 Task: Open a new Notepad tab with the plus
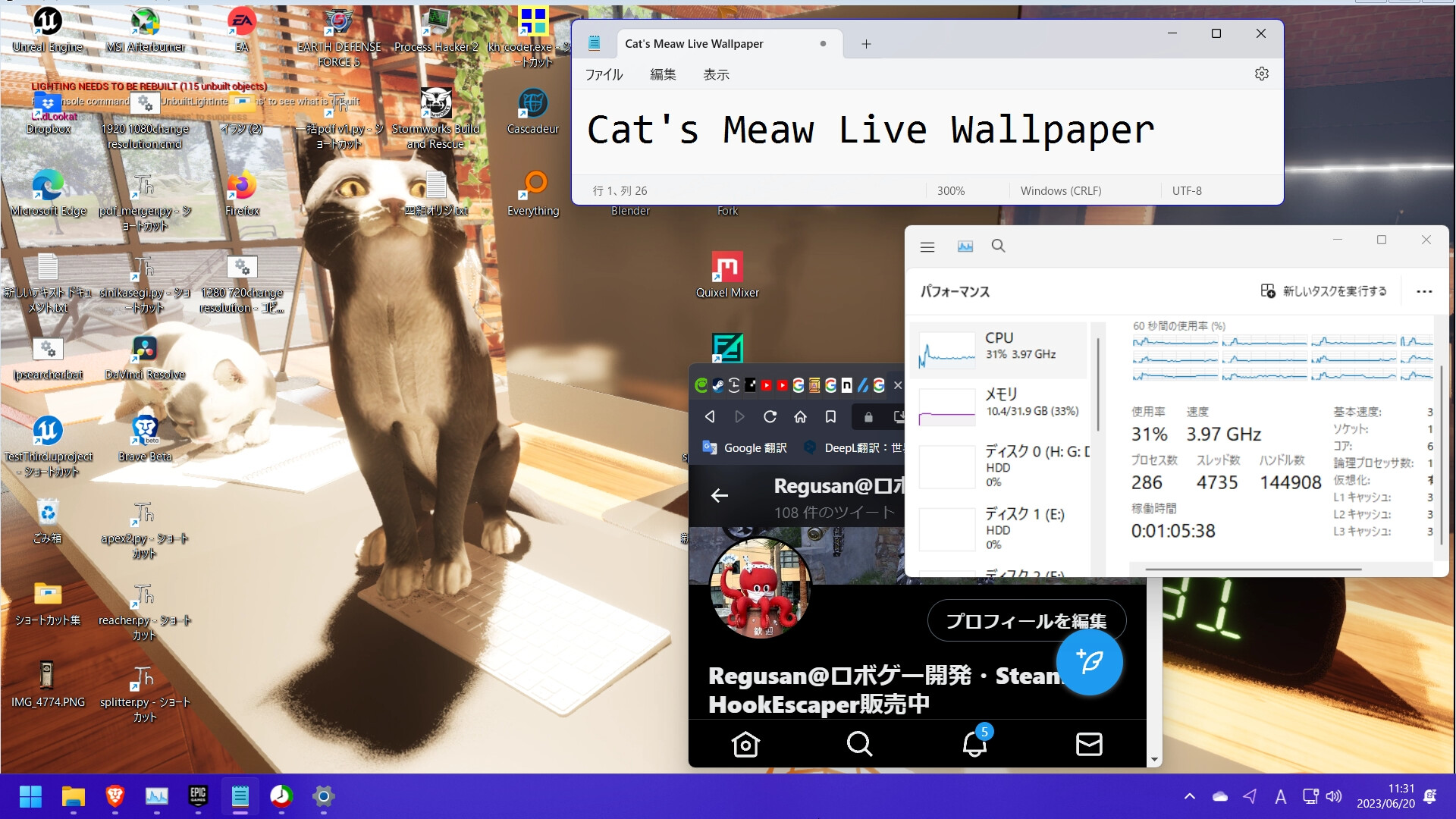point(865,43)
